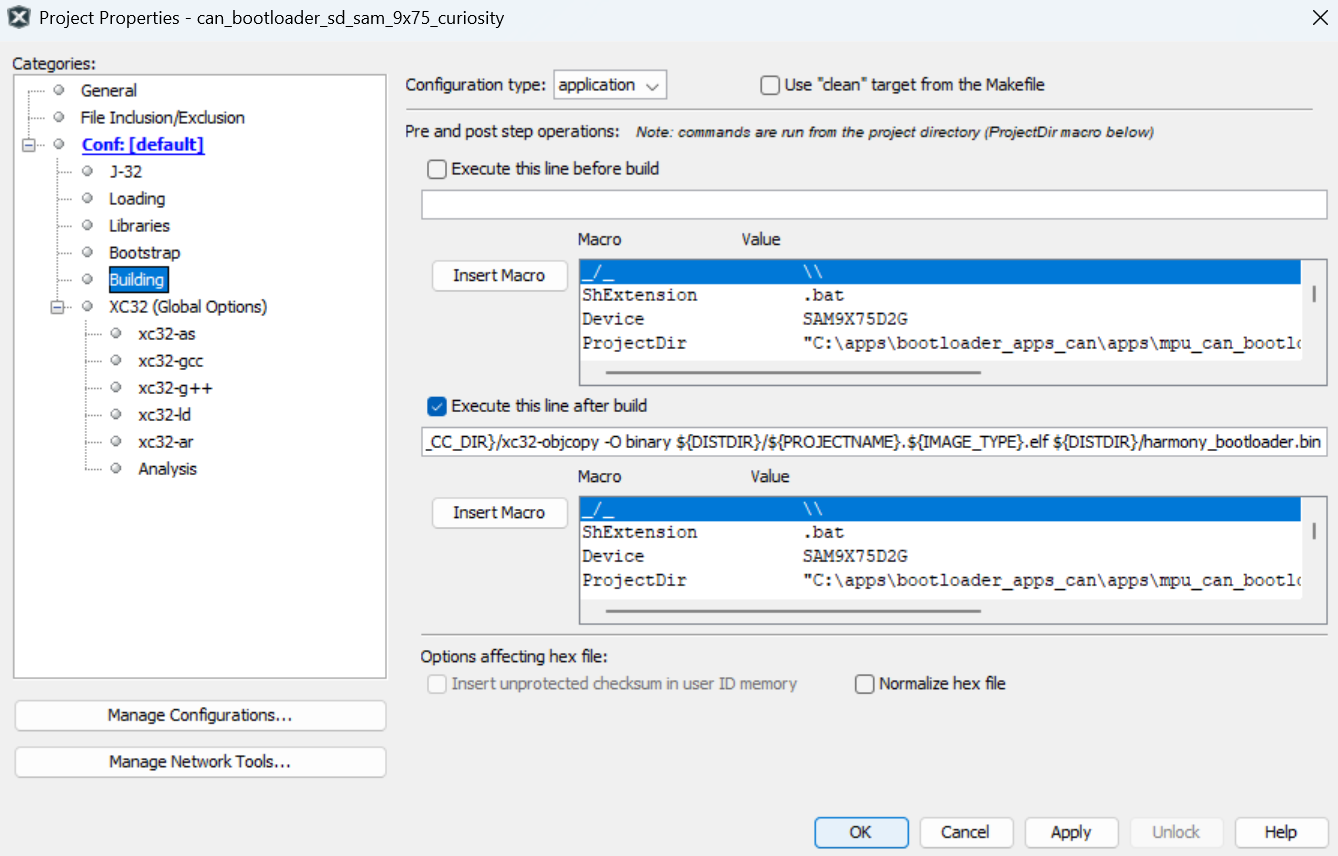Select the xc32-ld category entry

163,414
